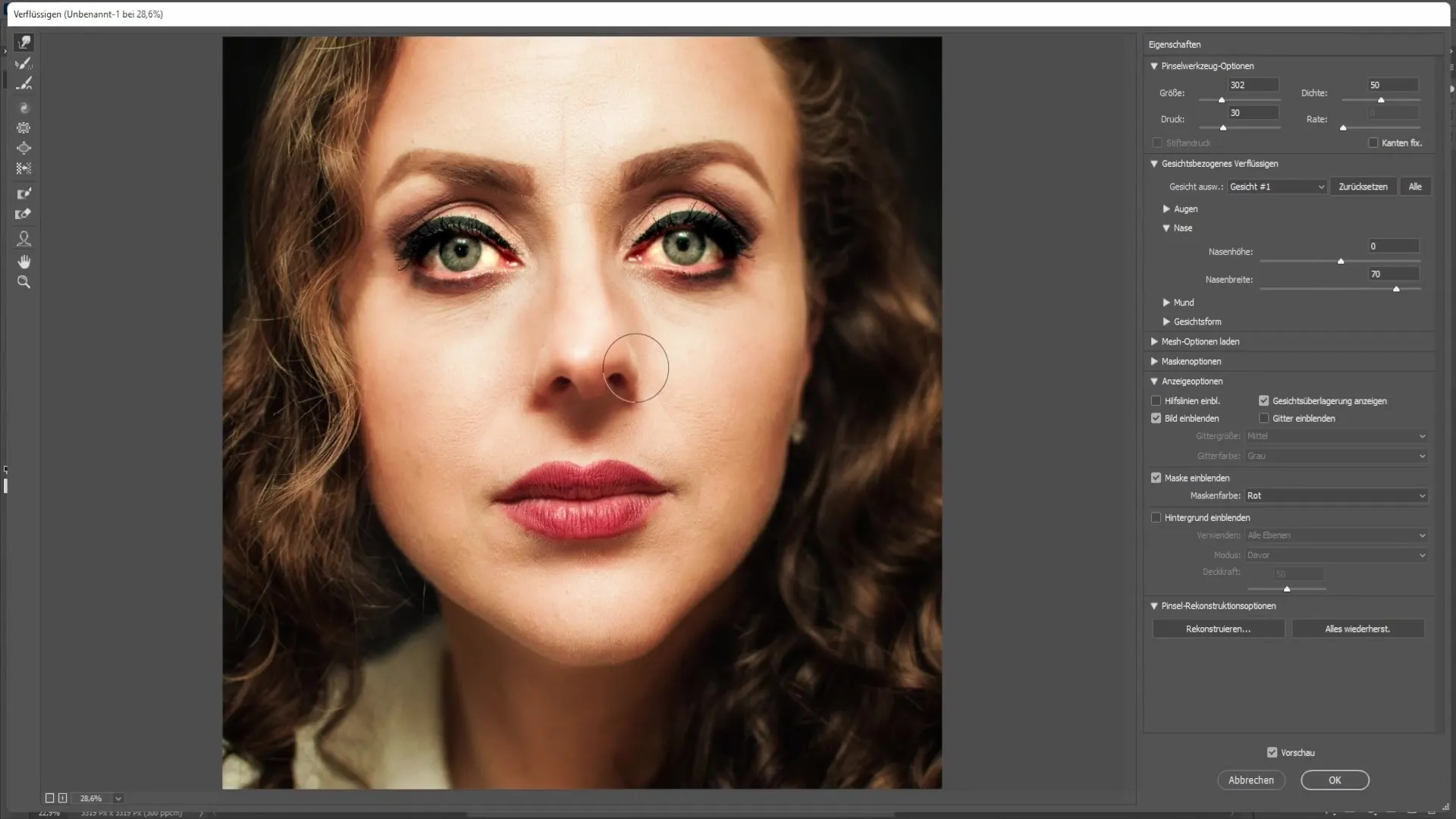Select the Push Left tool
This screenshot has height=819, width=1456.
coord(24,168)
